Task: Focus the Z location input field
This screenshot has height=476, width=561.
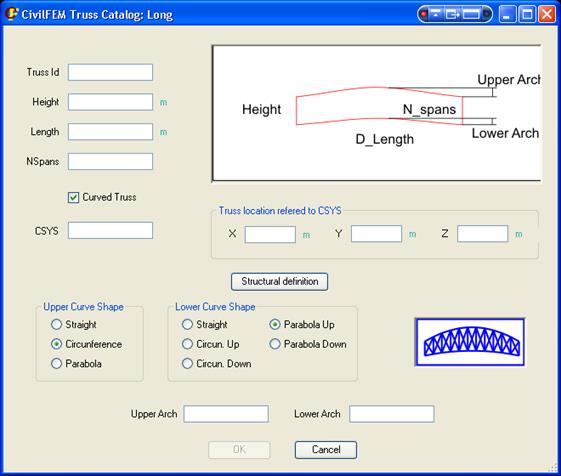Action: pyautogui.click(x=482, y=234)
